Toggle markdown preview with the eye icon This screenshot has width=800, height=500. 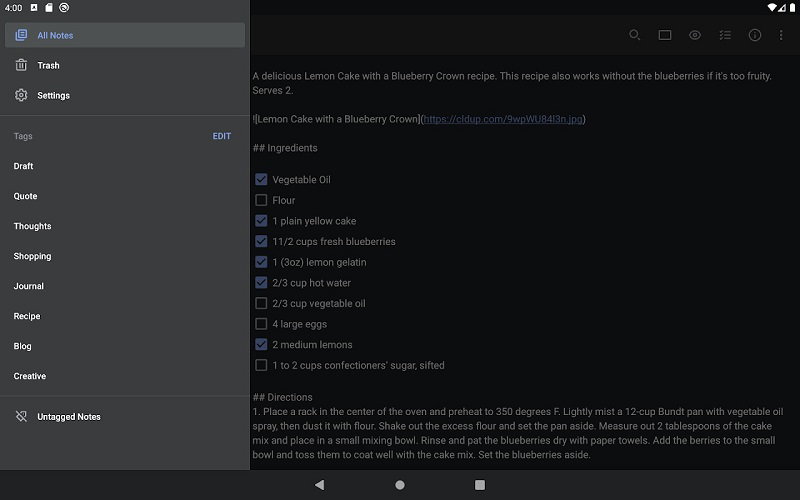point(695,35)
